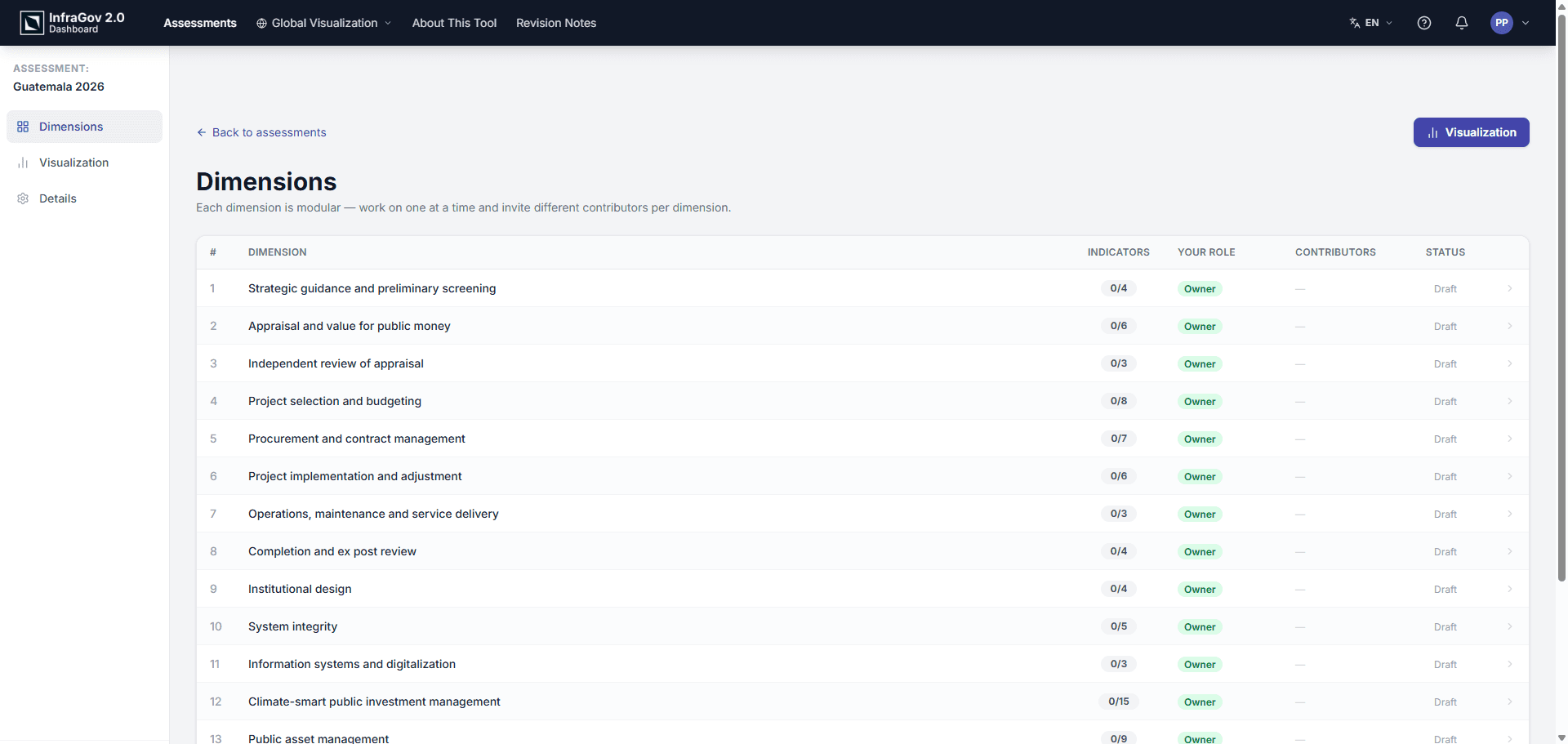1568x744 pixels.
Task: Open the System integrity dimension
Action: pos(292,626)
